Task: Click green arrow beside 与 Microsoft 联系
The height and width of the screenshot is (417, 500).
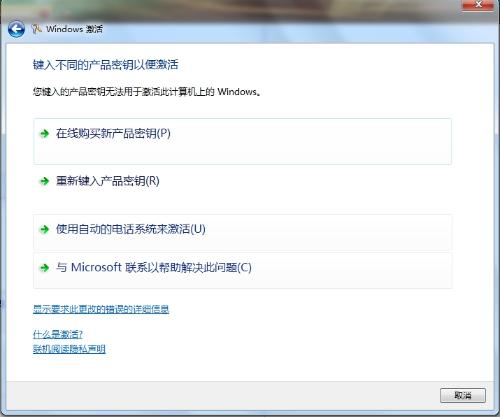Action: point(44,268)
